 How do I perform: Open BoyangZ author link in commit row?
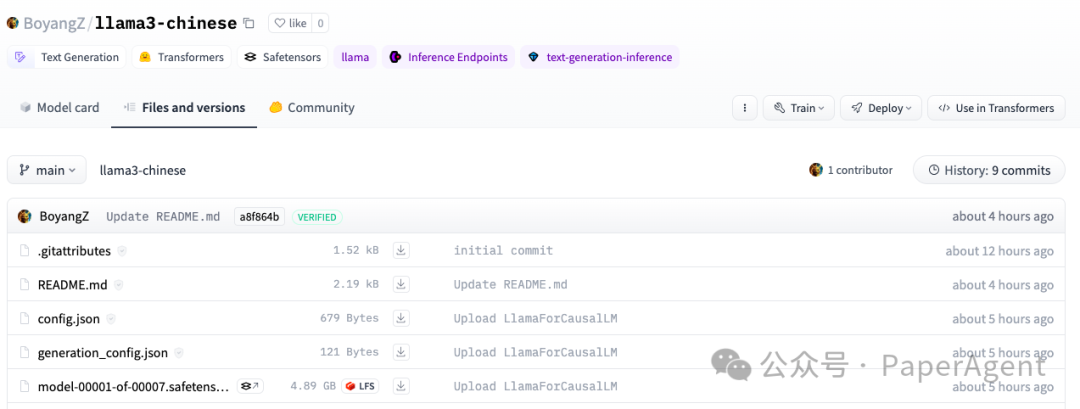click(64, 216)
